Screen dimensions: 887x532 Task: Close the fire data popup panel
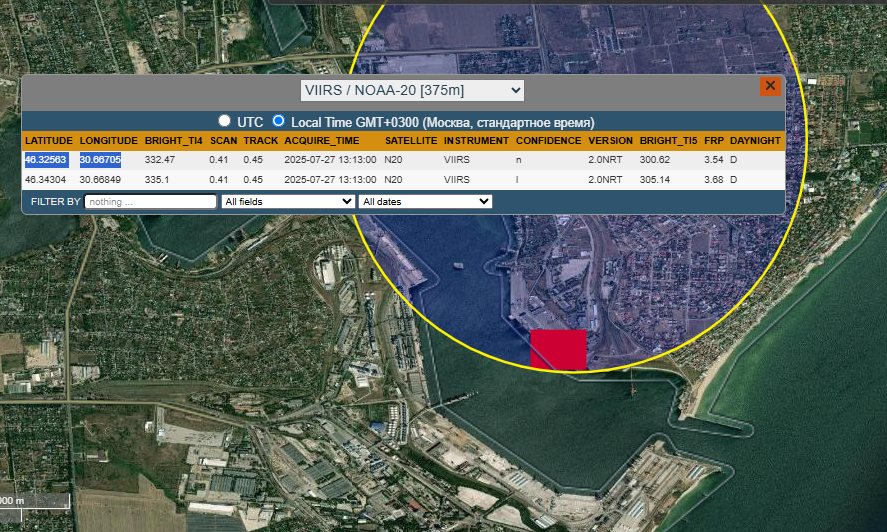pyautogui.click(x=770, y=86)
